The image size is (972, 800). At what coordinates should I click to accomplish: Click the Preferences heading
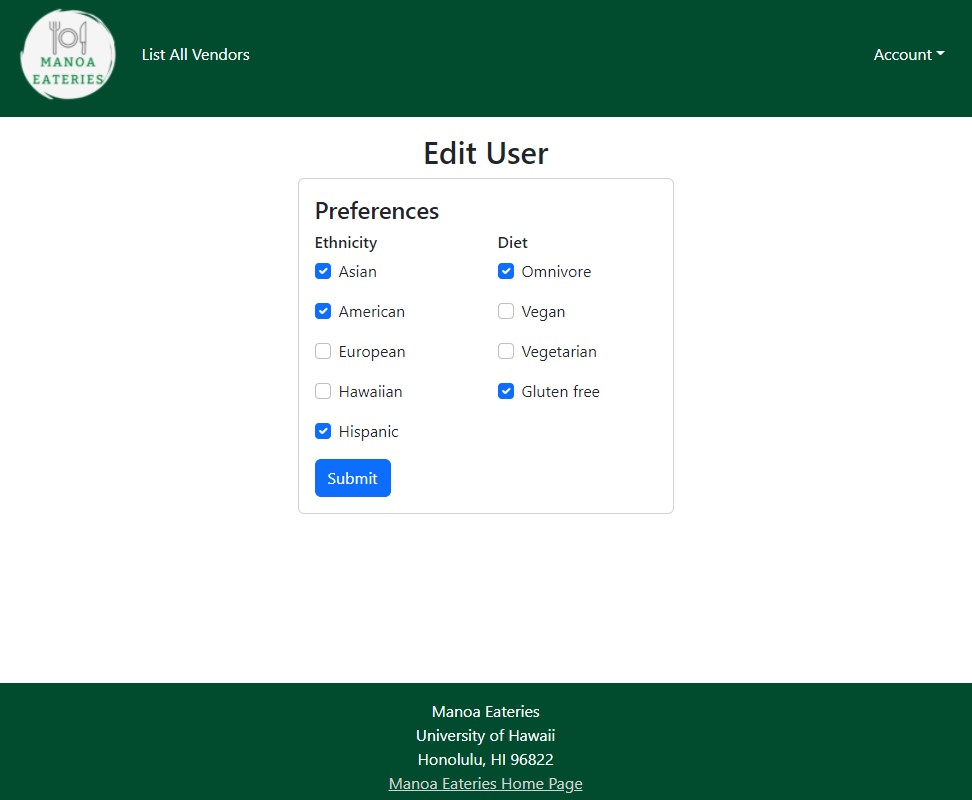pyautogui.click(x=377, y=211)
